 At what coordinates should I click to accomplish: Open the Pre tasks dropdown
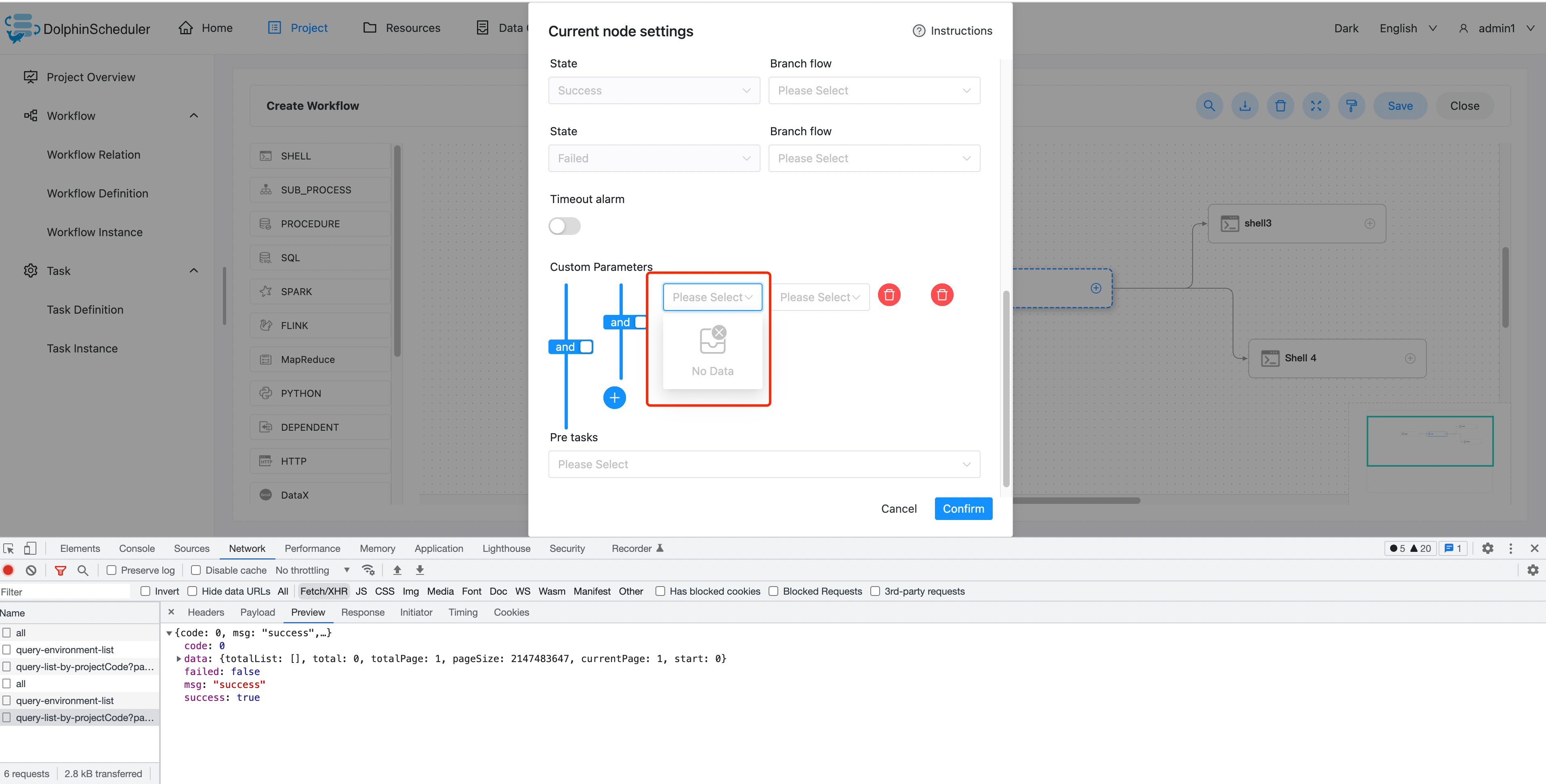point(763,464)
